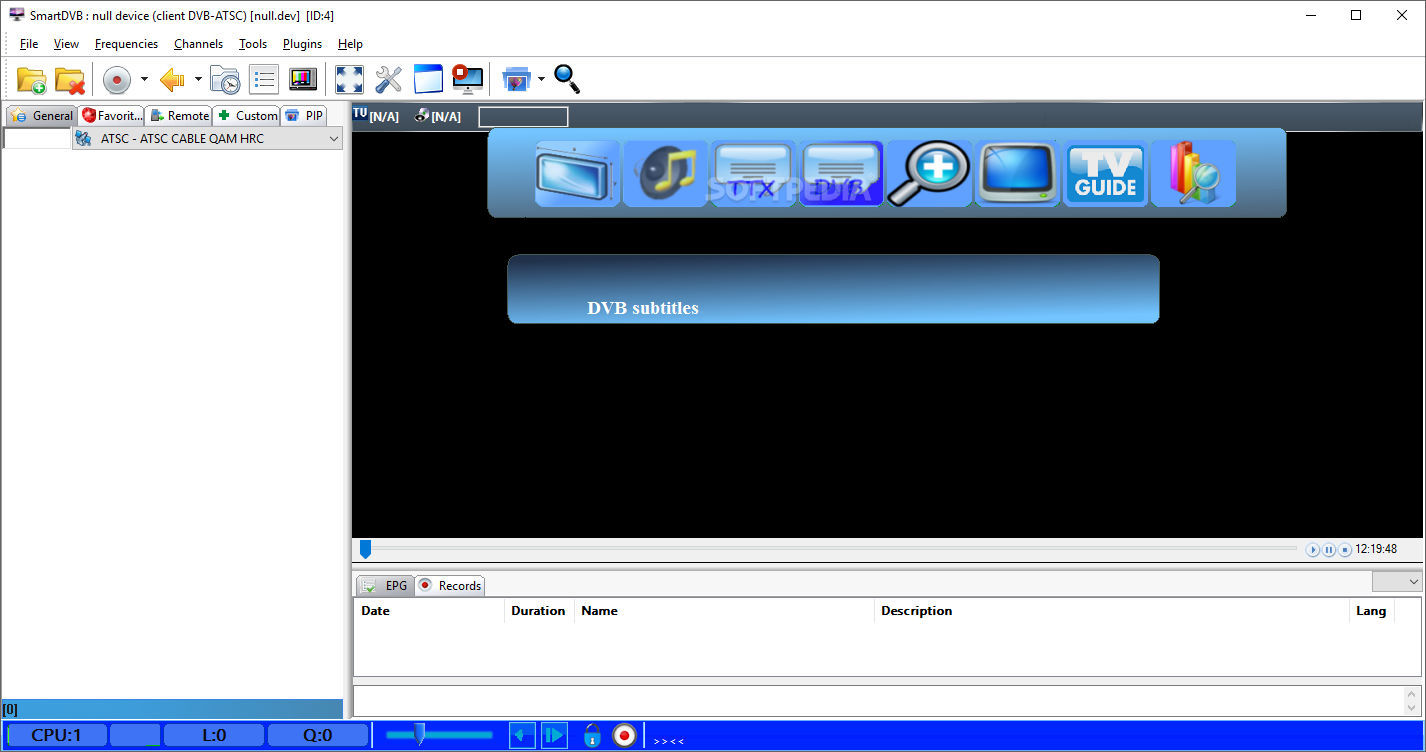Click the previous channel arrow in status bar
1426x752 pixels.
[x=522, y=736]
